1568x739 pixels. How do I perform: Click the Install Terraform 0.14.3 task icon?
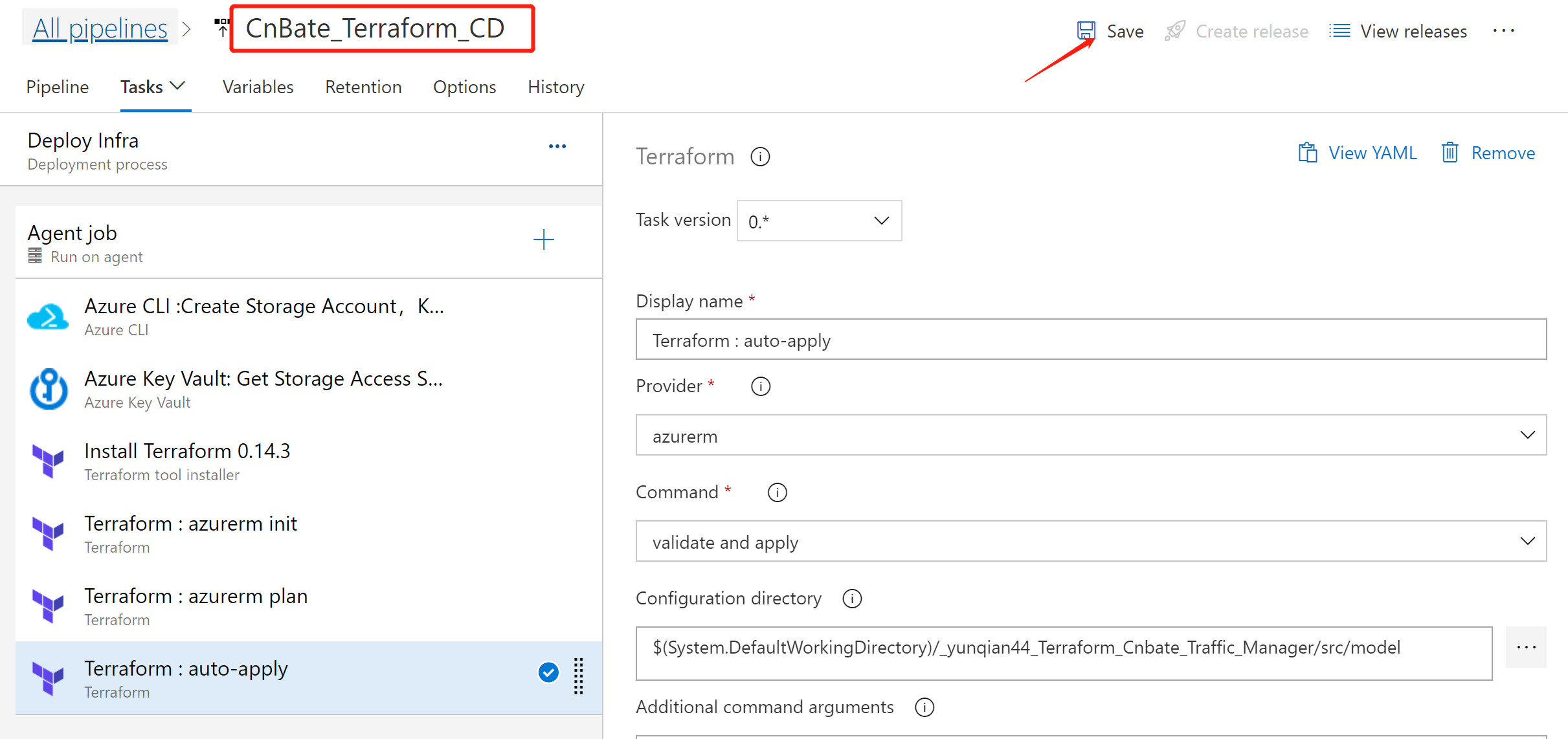point(48,461)
